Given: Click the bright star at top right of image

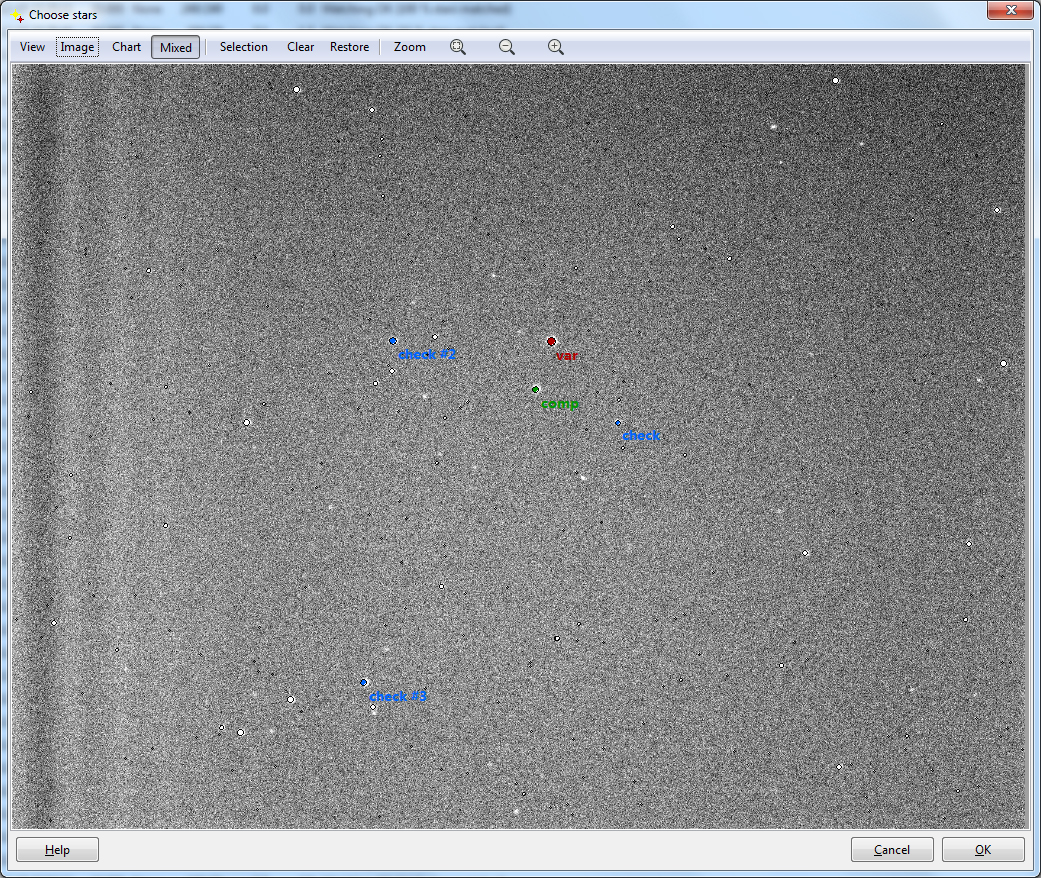Looking at the screenshot, I should pos(836,80).
